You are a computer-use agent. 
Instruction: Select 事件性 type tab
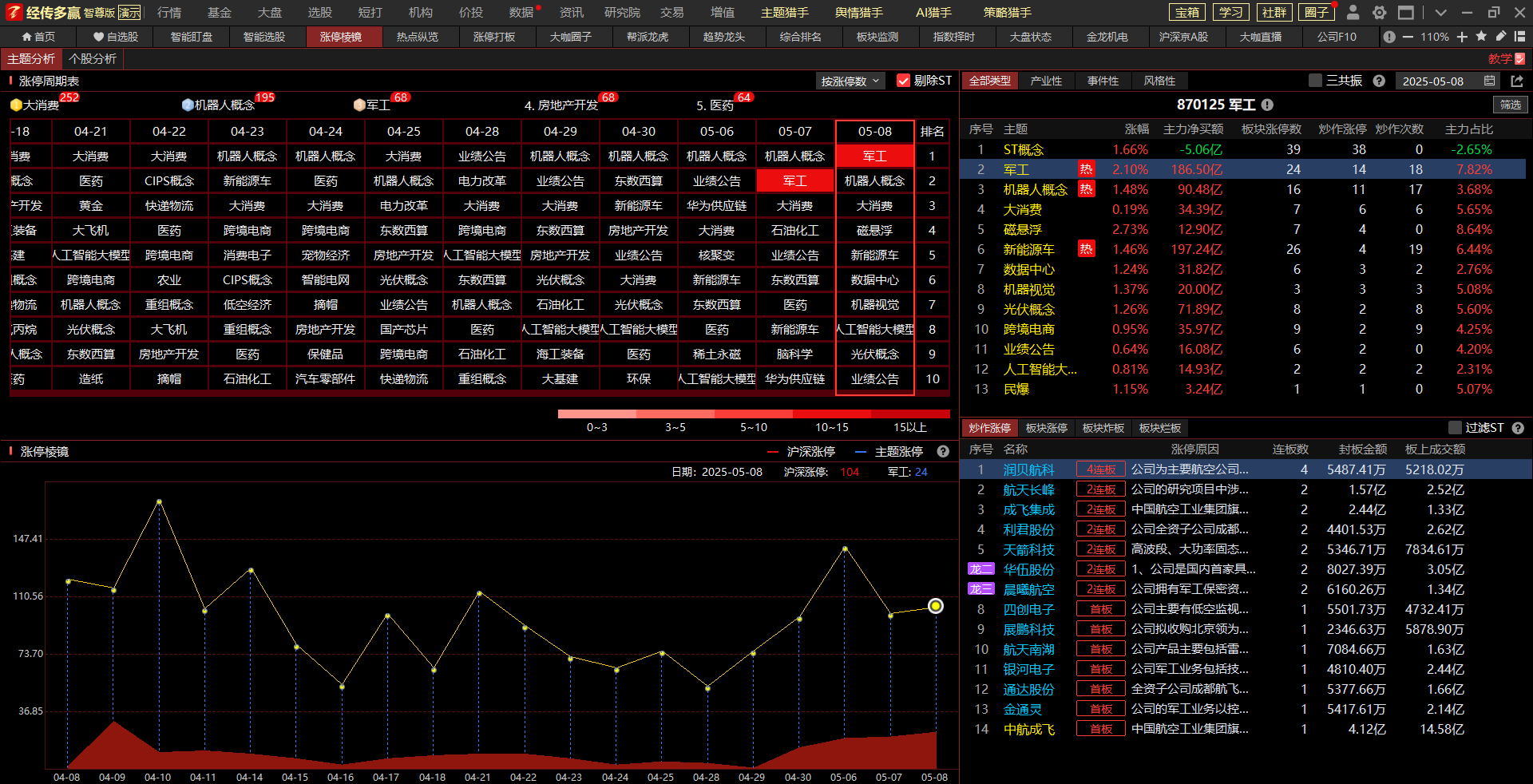[x=1103, y=81]
